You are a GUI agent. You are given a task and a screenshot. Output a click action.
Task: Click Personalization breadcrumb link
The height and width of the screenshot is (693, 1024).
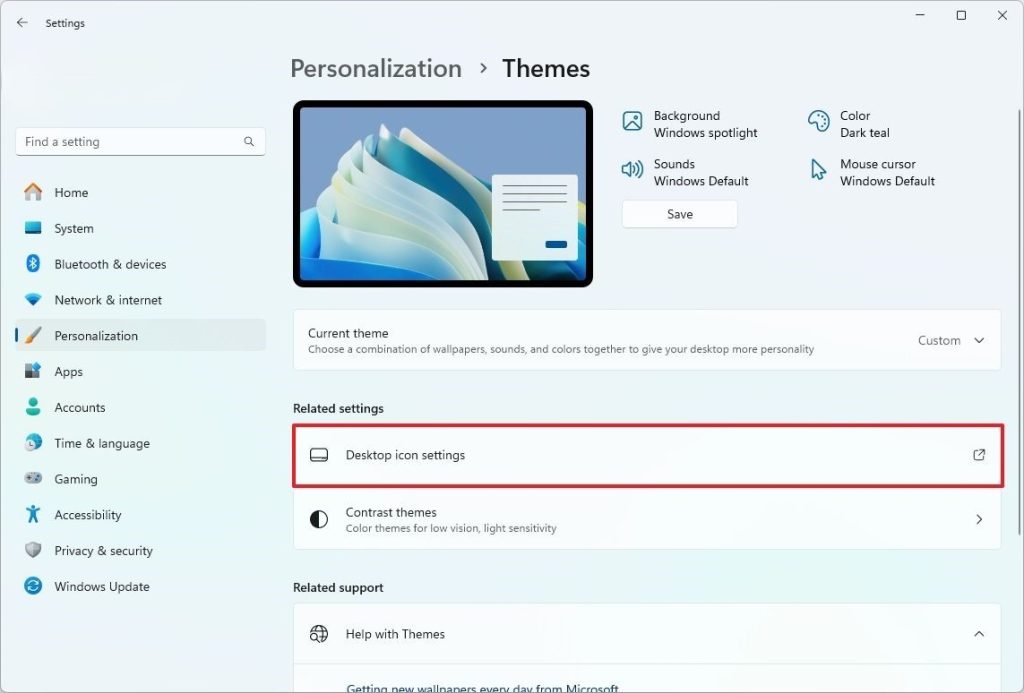click(x=376, y=69)
